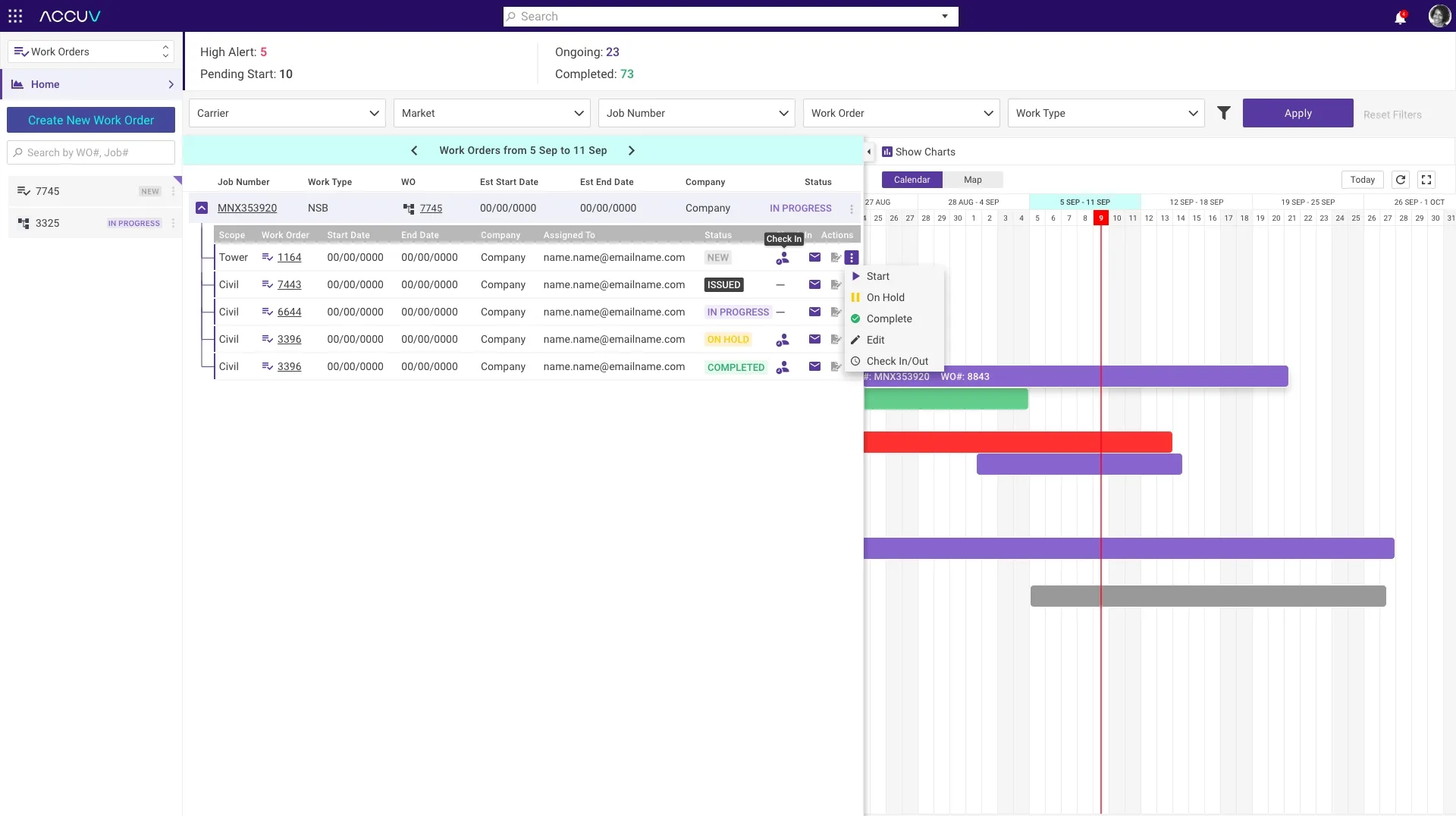Screen dimensions: 1456x816
Task: Click Create New Work Order
Action: [x=91, y=120]
